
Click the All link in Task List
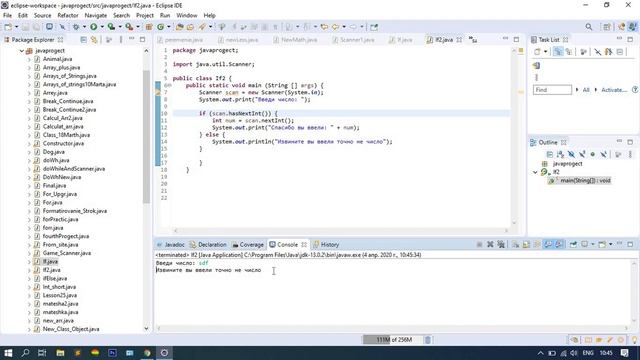(586, 90)
